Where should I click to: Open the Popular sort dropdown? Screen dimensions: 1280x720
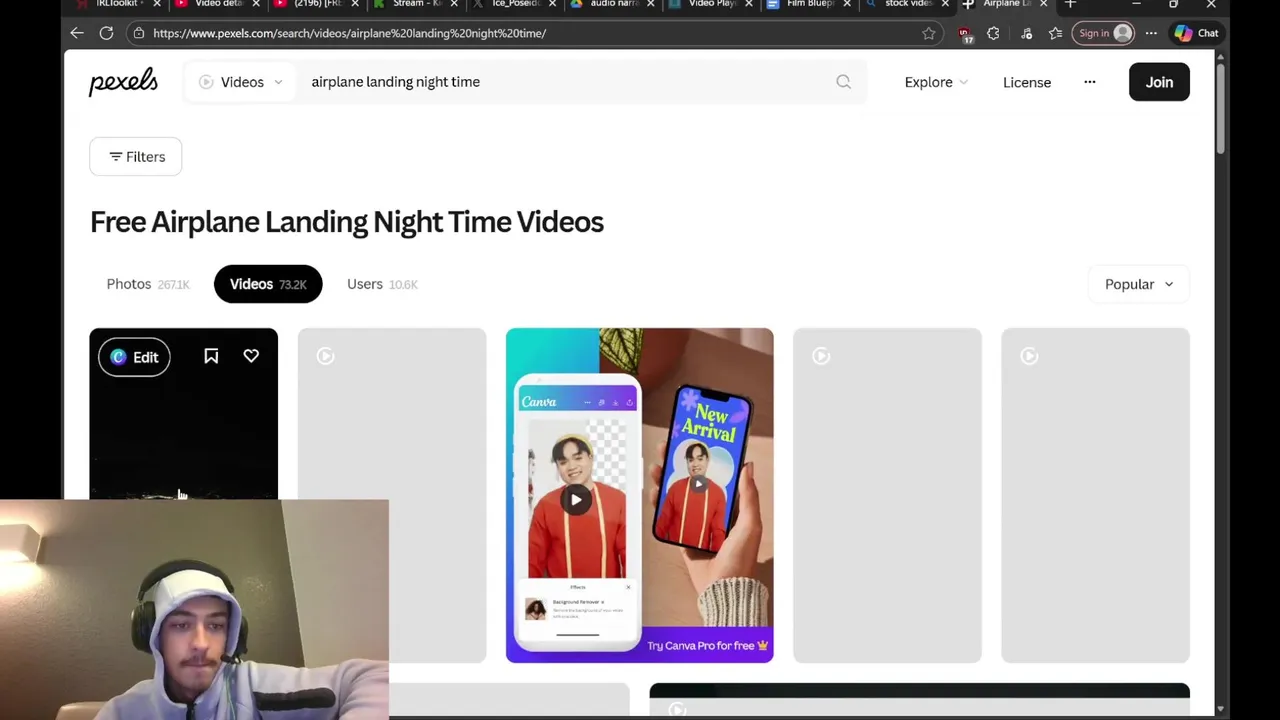pos(1139,284)
